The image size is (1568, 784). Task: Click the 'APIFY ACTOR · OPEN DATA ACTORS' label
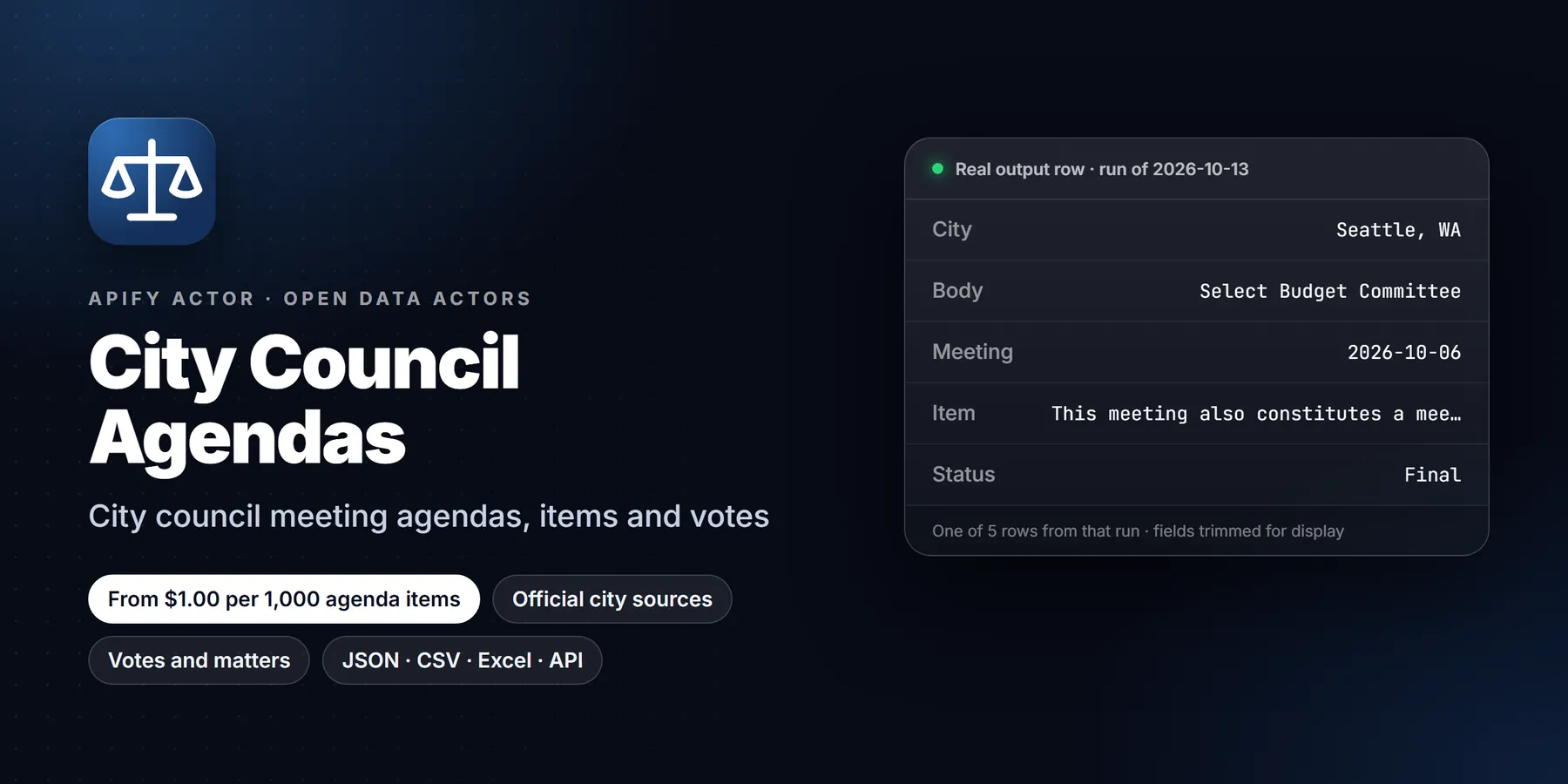pyautogui.click(x=310, y=299)
